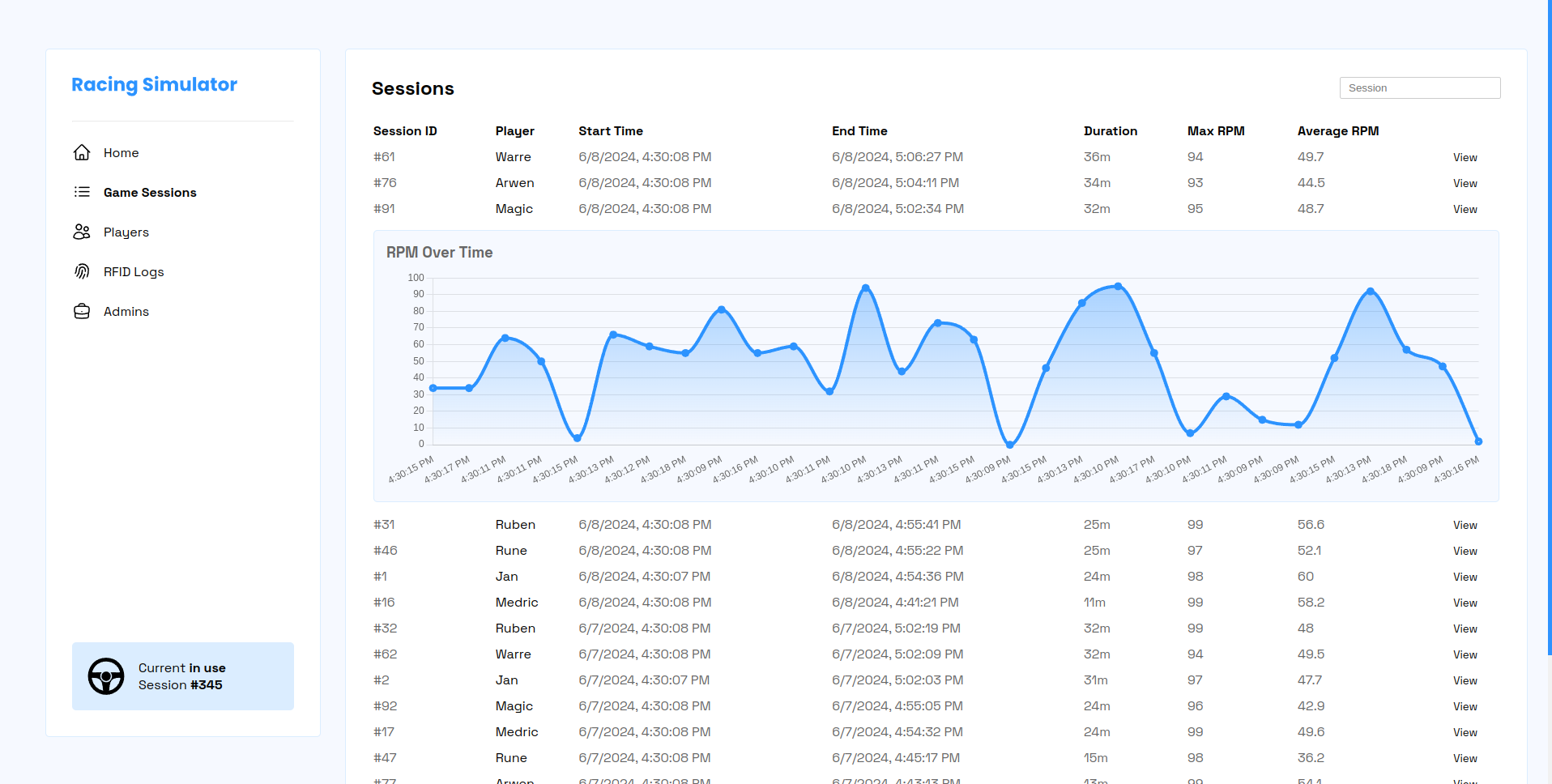
Task: View session #76 by Arwen
Action: coord(1465,183)
